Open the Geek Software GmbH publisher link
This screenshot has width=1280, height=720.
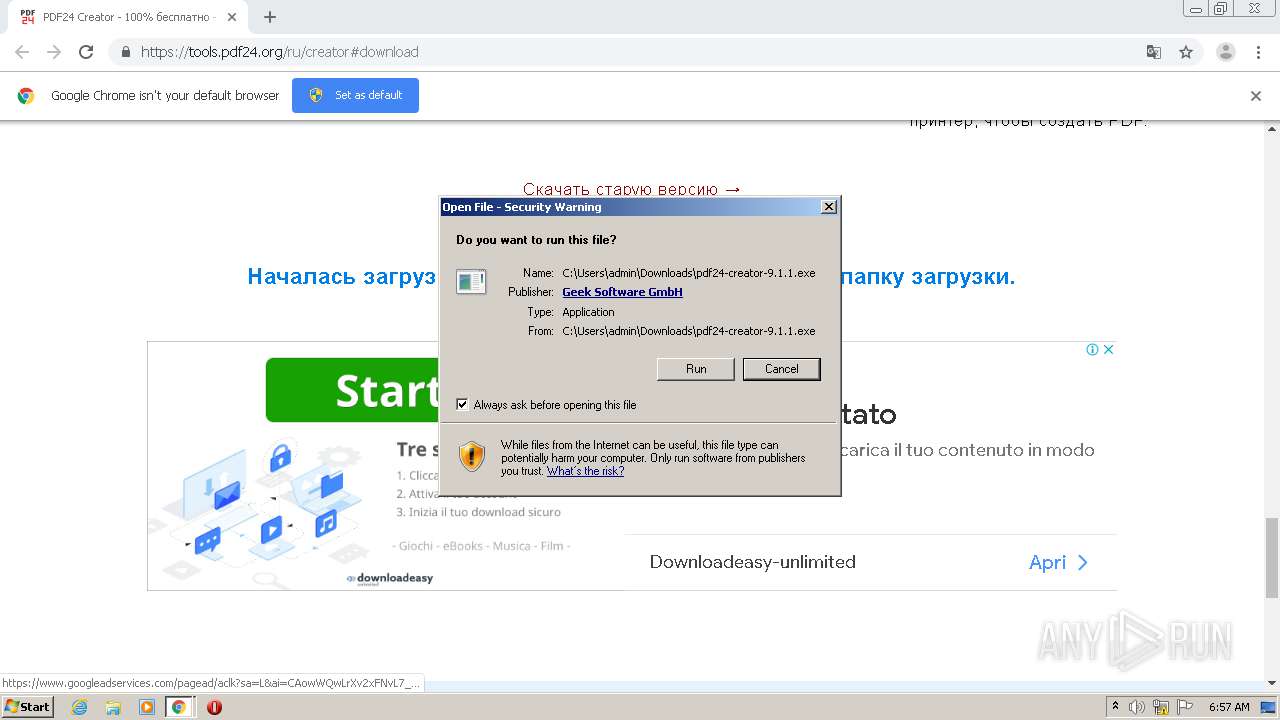click(622, 292)
